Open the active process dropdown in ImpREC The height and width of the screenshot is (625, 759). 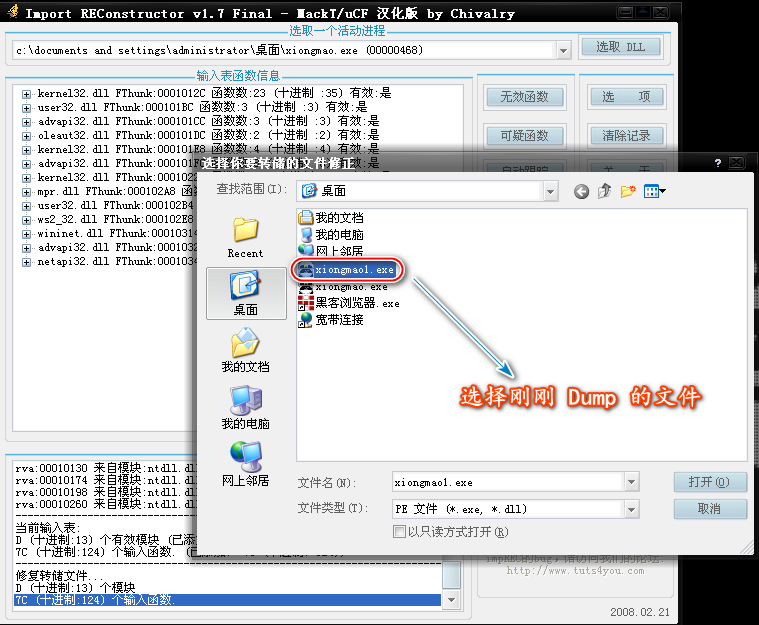(563, 50)
